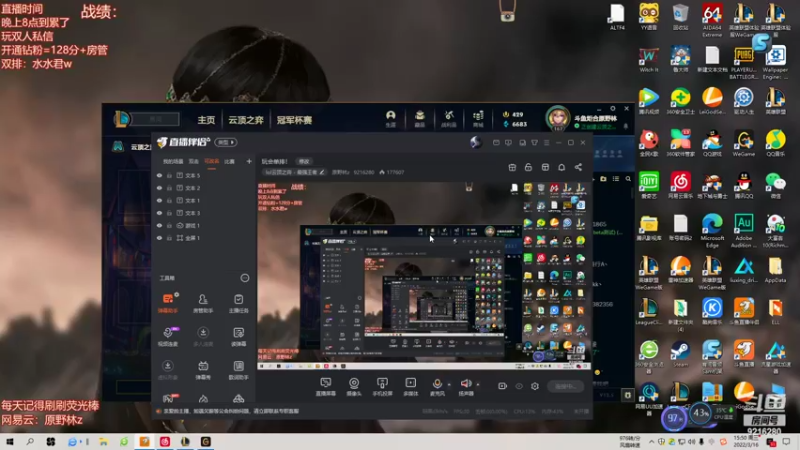Hide the 文本 1 source layer
Screen dimensions: 800x450
[x=159, y=201]
